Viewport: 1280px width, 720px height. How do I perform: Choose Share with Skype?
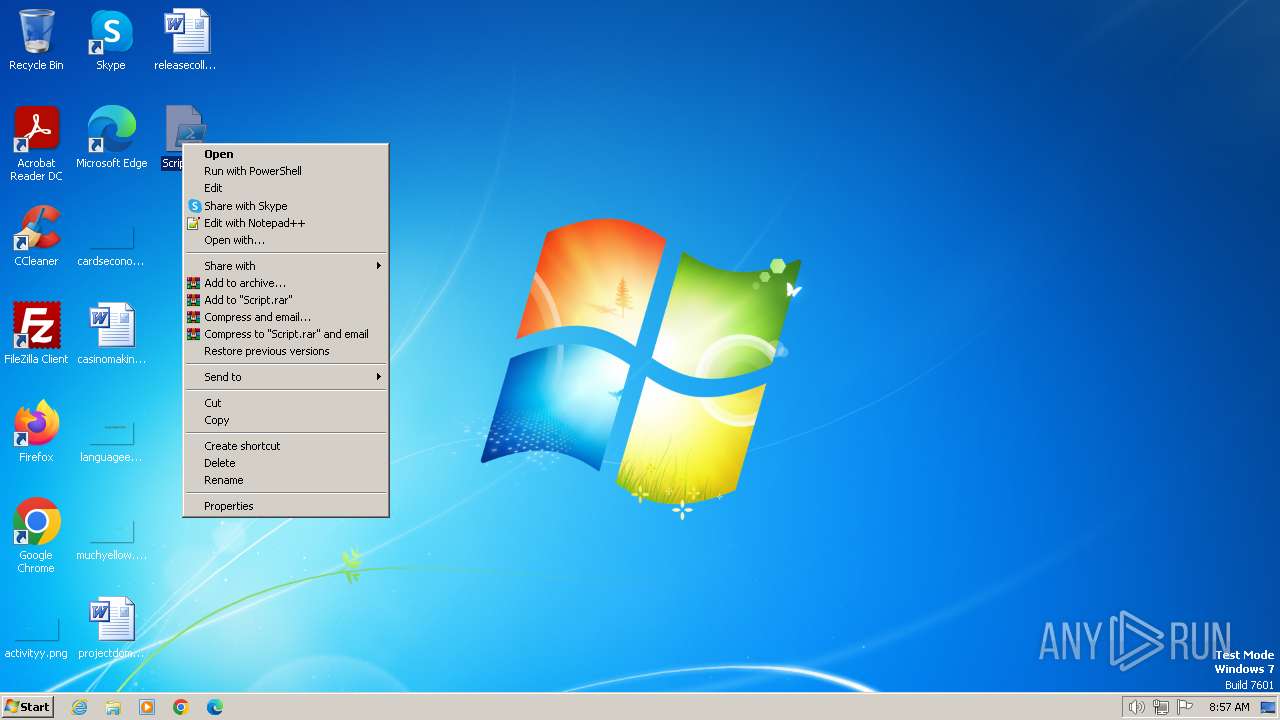click(x=286, y=206)
